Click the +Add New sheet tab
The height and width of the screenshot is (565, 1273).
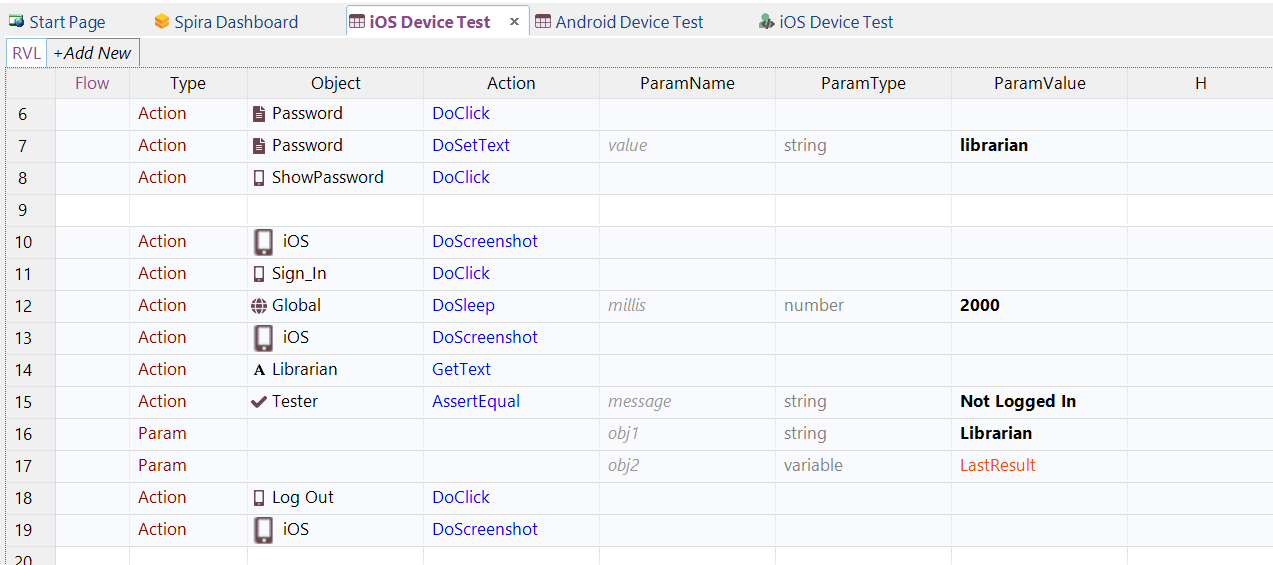[92, 53]
